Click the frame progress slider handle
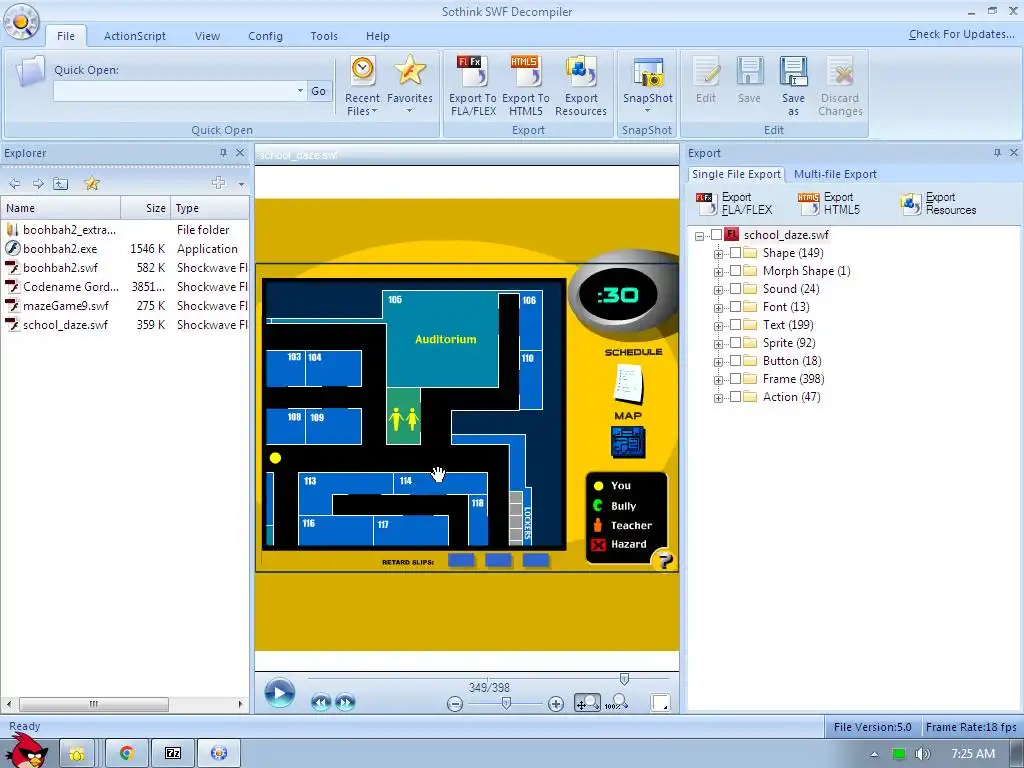 pyautogui.click(x=624, y=679)
